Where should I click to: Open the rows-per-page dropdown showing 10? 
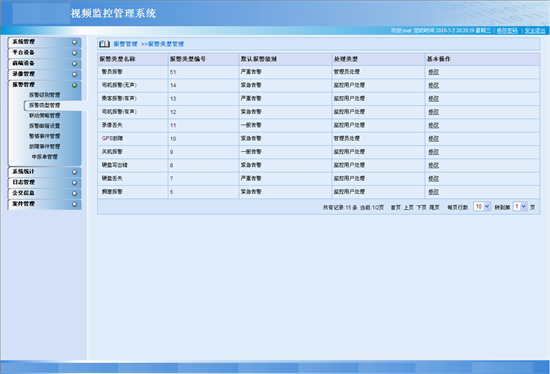point(482,207)
